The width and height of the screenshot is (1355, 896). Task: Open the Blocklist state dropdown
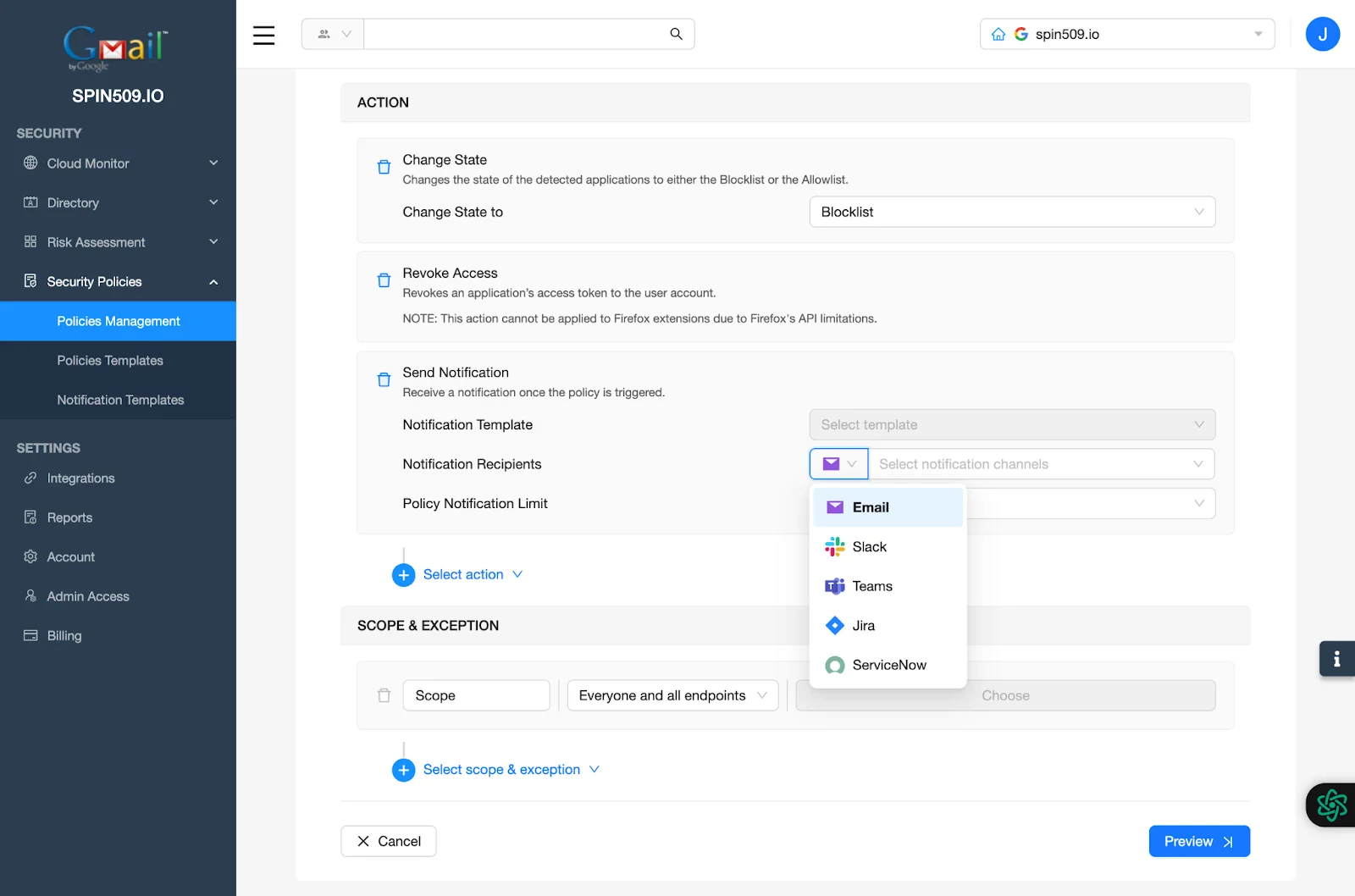point(1012,212)
